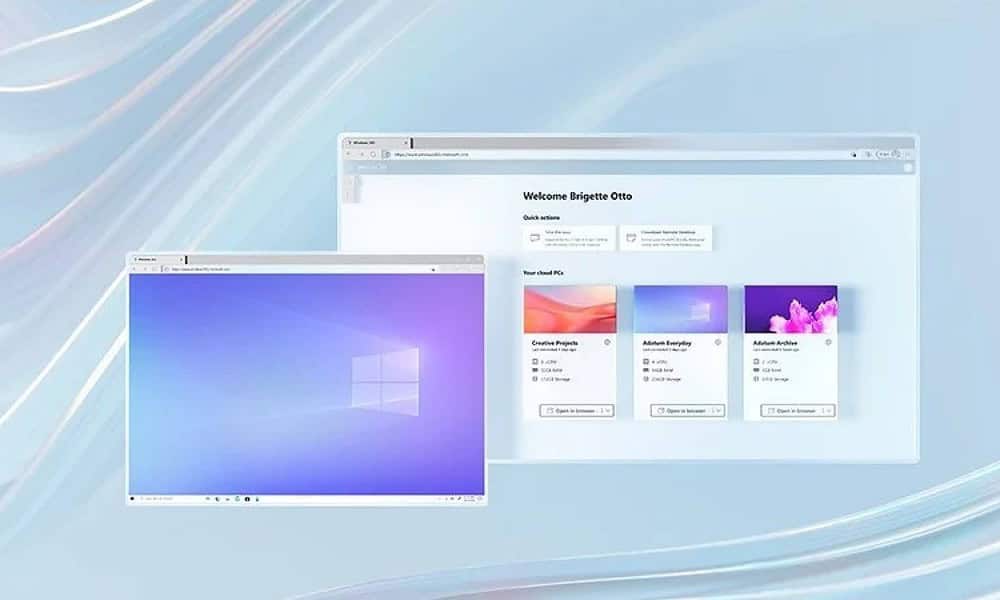Select the smaller window's browser tab
This screenshot has width=1000, height=600.
(x=145, y=259)
